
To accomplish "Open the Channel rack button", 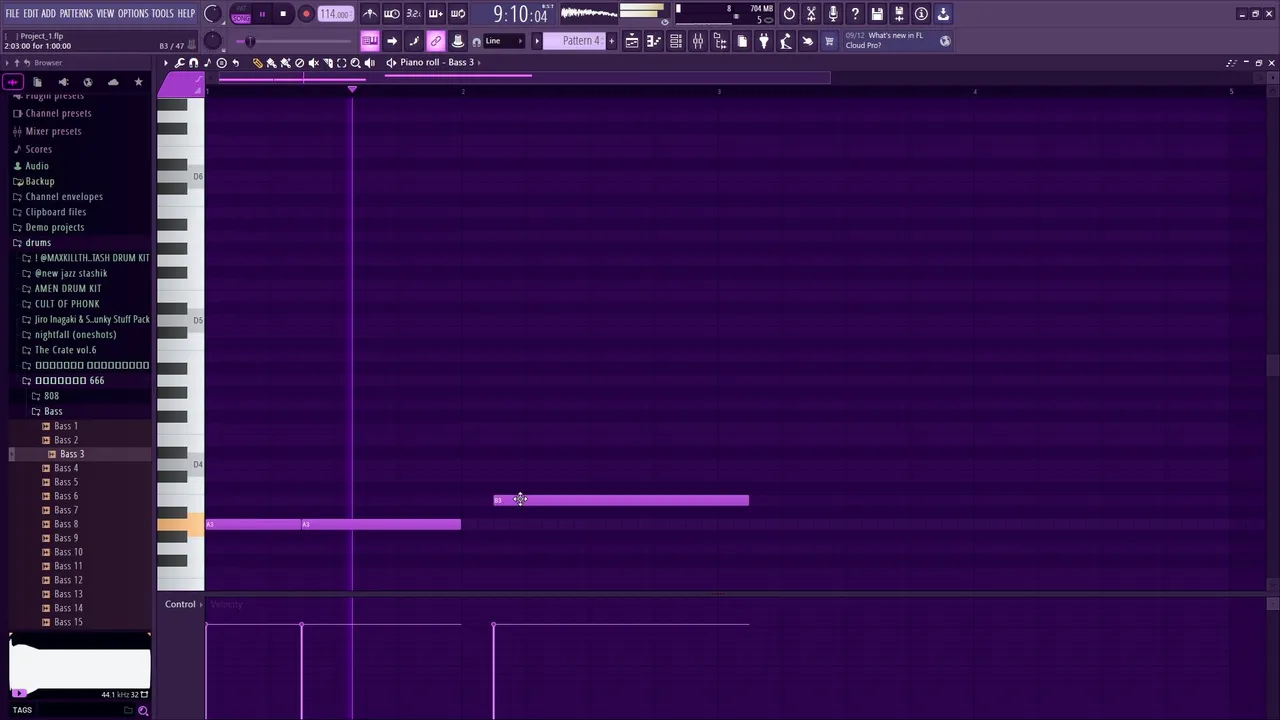I will (676, 41).
